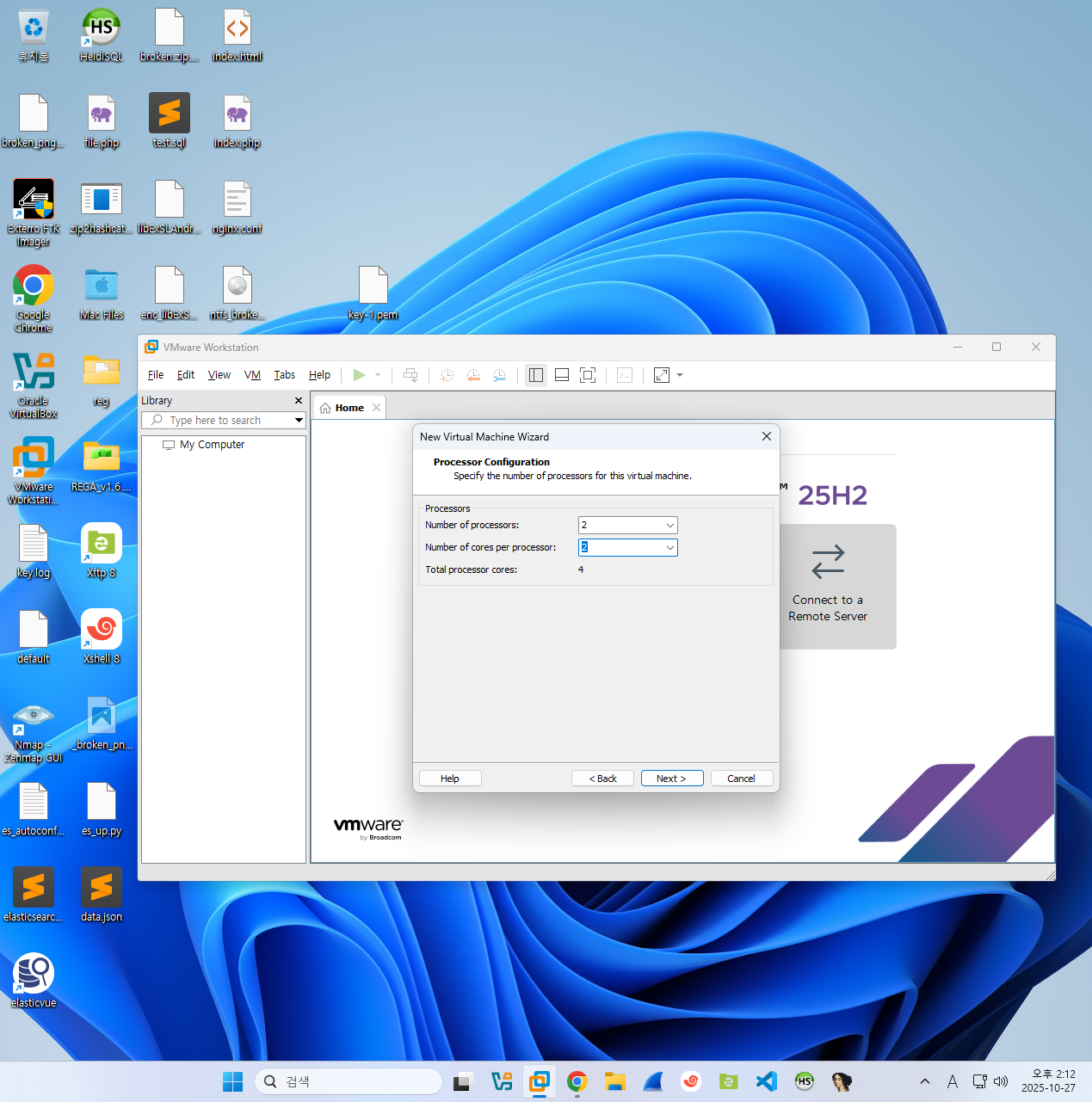1092x1102 pixels.
Task: Expand the cores per processor dropdown
Action: (669, 548)
